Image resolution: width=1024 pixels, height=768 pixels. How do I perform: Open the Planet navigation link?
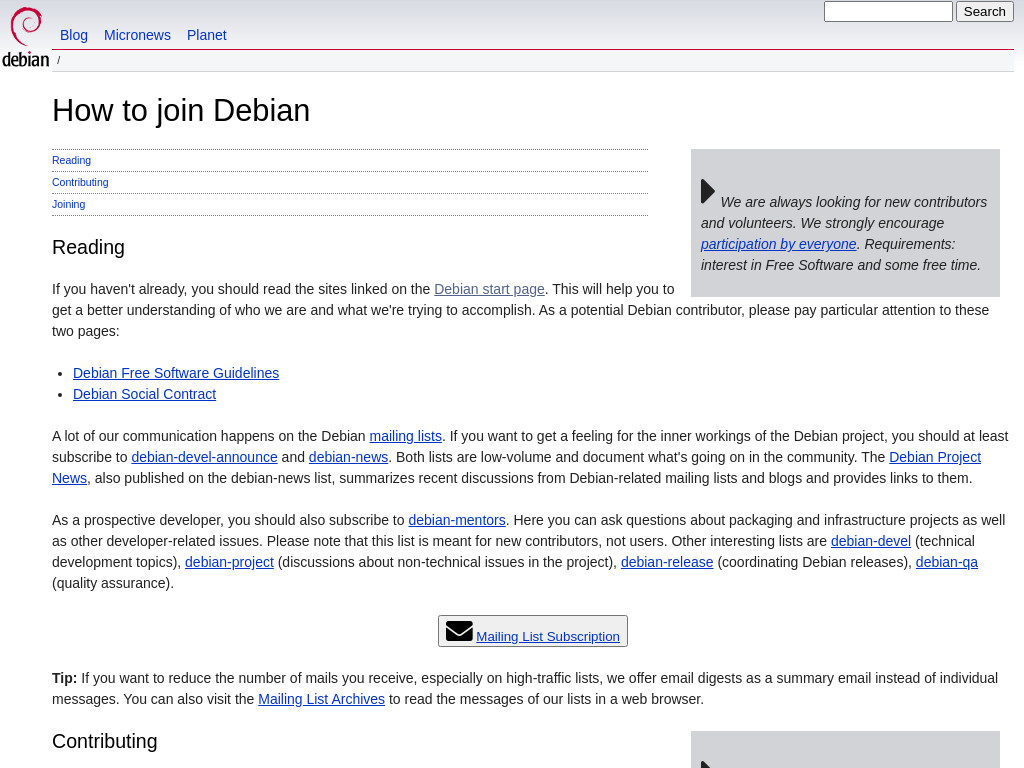(x=206, y=35)
